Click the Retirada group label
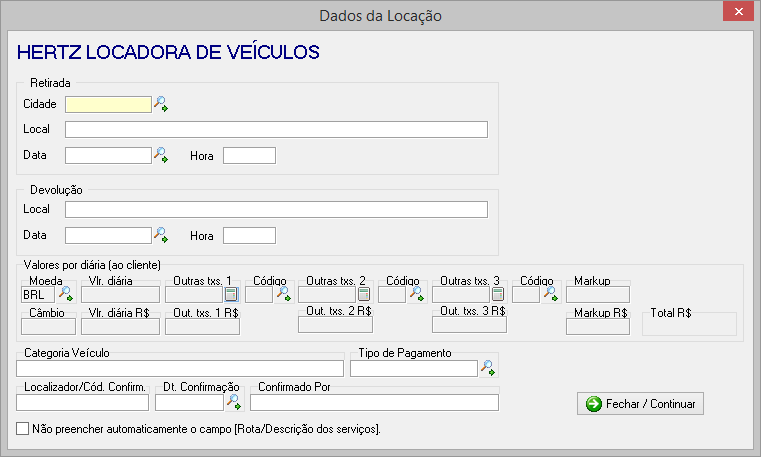Screen dimensions: 761x457 (x=50, y=83)
